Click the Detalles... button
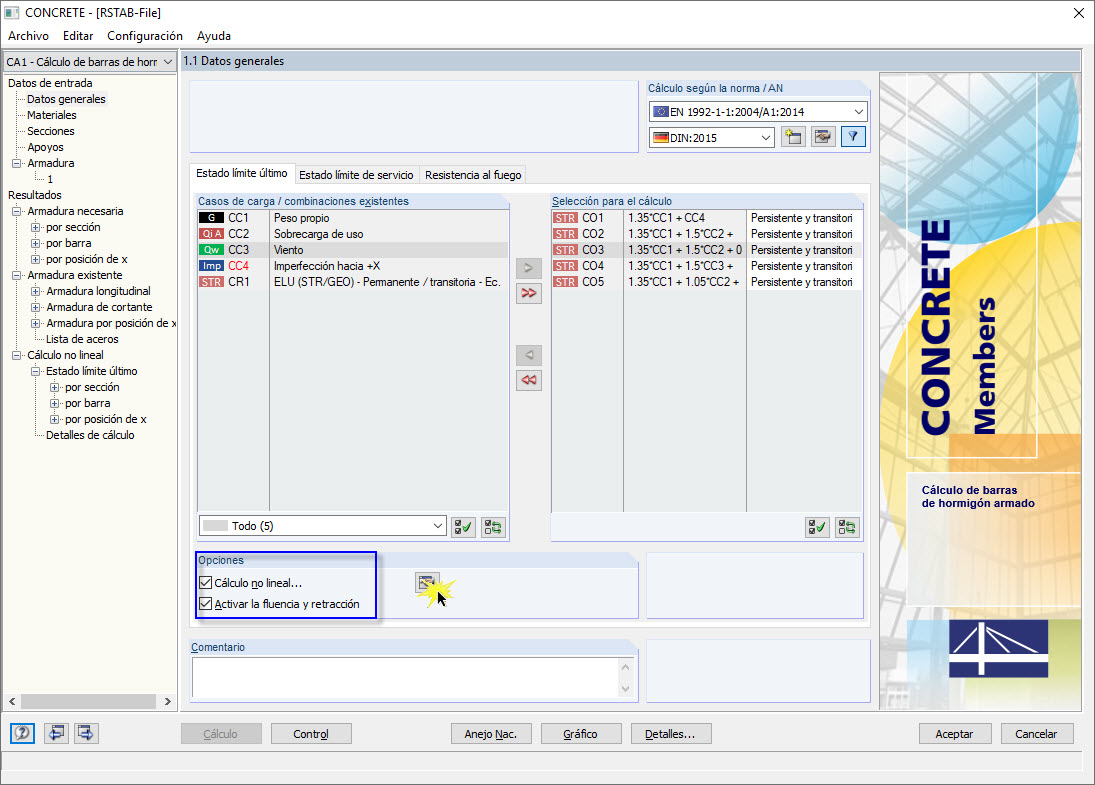Viewport: 1095px width, 785px height. (x=670, y=734)
